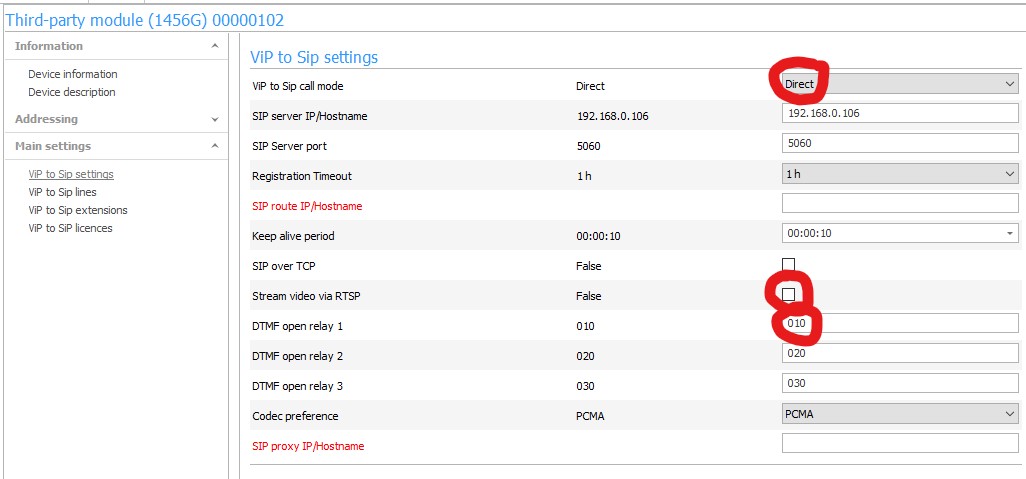Click the DTMF open relay 2 field
This screenshot has height=479, width=1026.
(x=899, y=354)
